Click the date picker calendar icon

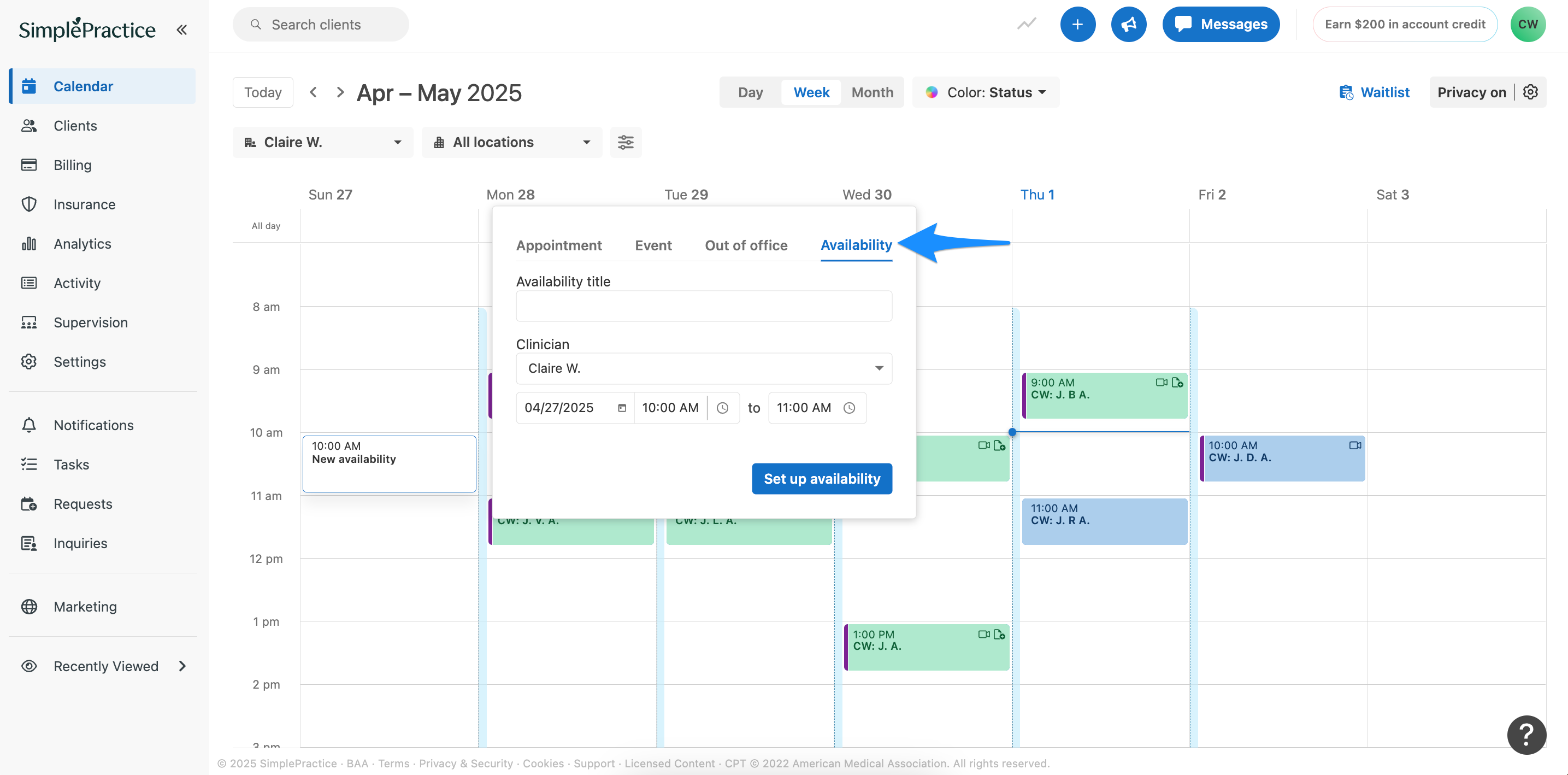point(622,408)
